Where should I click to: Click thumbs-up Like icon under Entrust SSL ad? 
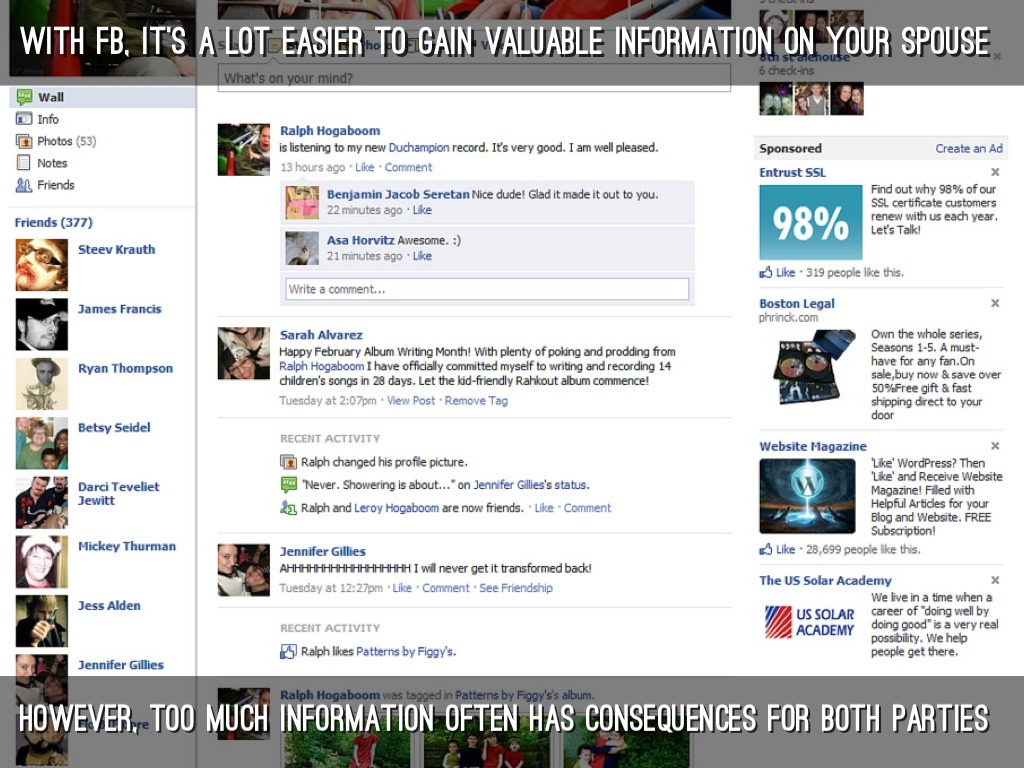(766, 272)
